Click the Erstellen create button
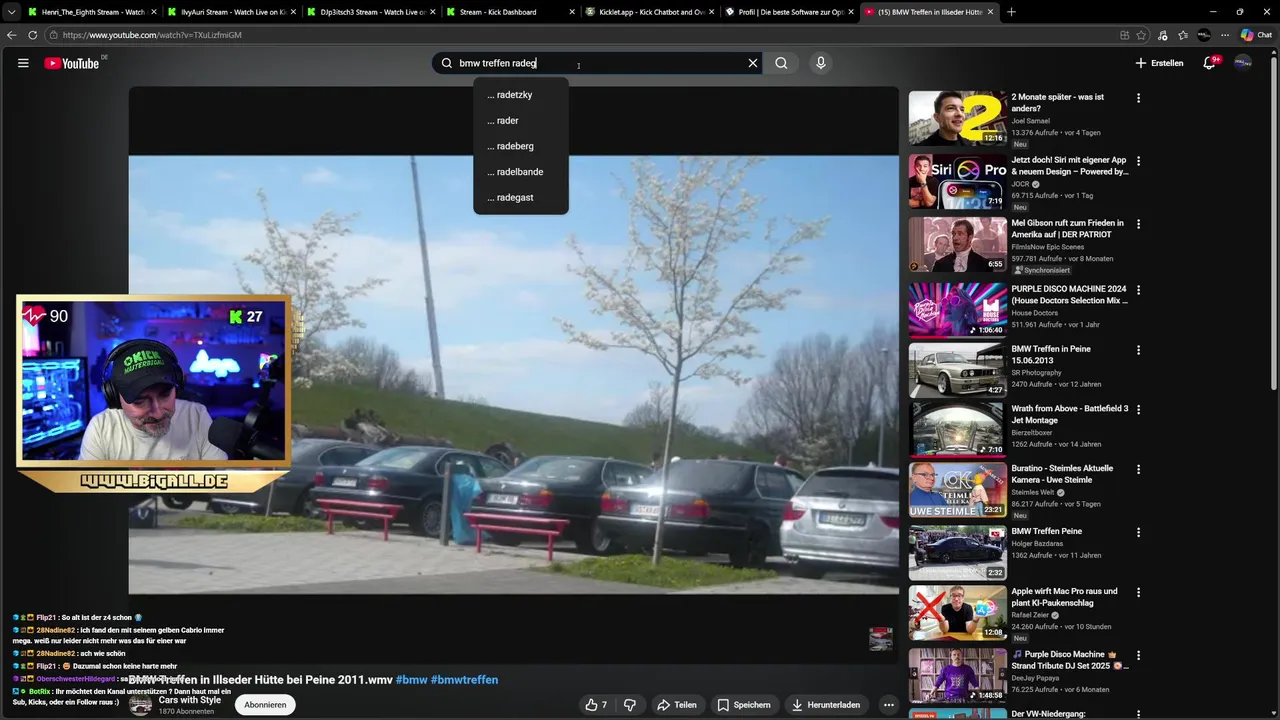 [1159, 63]
